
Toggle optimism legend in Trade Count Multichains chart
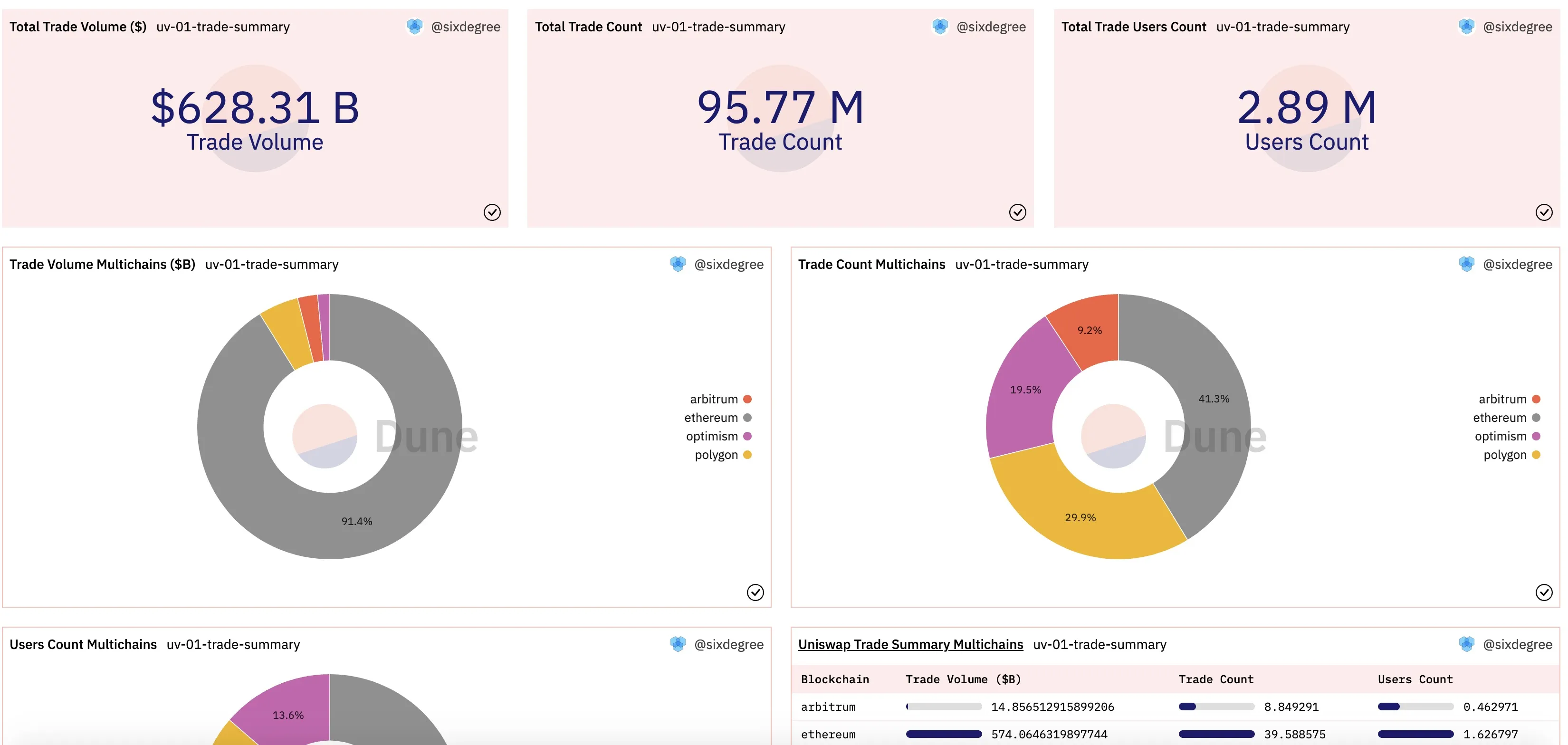1507,437
